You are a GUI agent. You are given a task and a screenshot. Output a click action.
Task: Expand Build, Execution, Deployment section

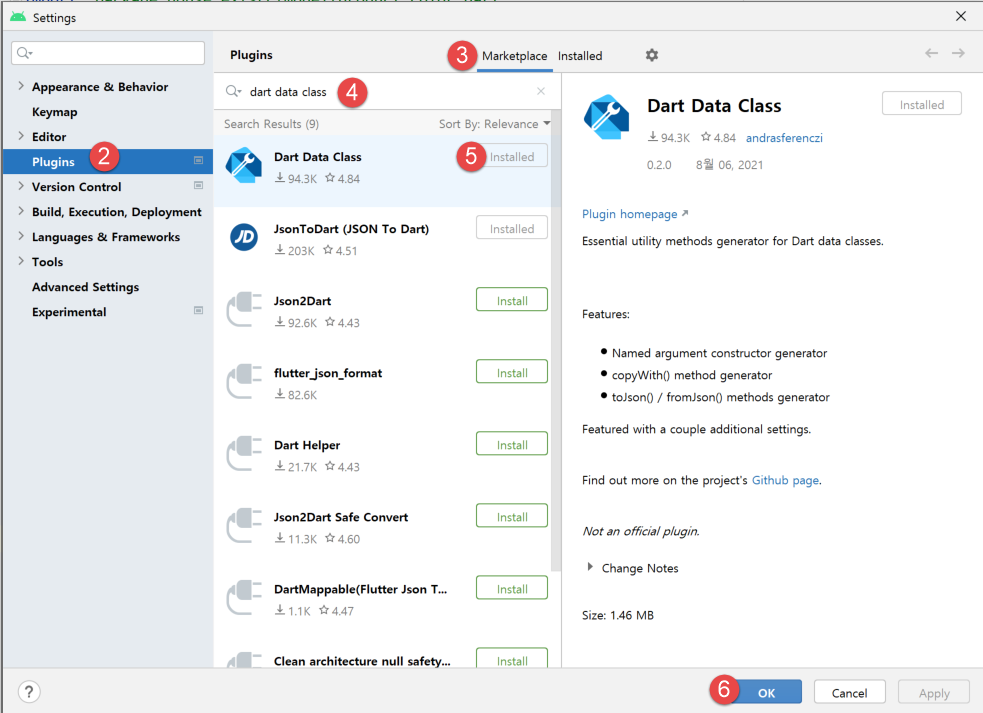click(21, 211)
